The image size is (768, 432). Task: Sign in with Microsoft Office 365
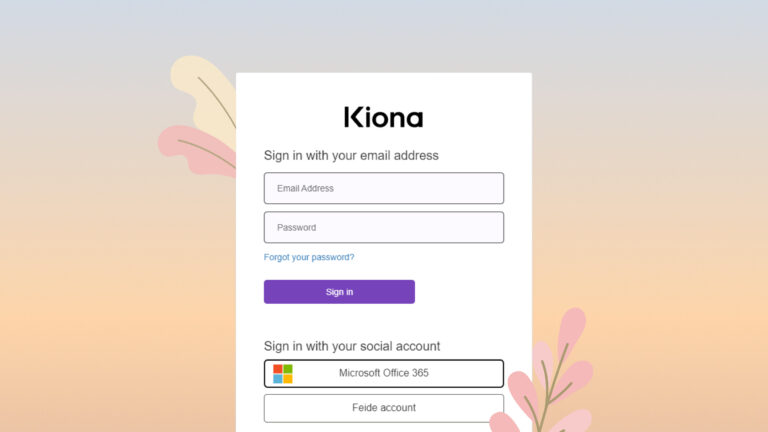384,373
